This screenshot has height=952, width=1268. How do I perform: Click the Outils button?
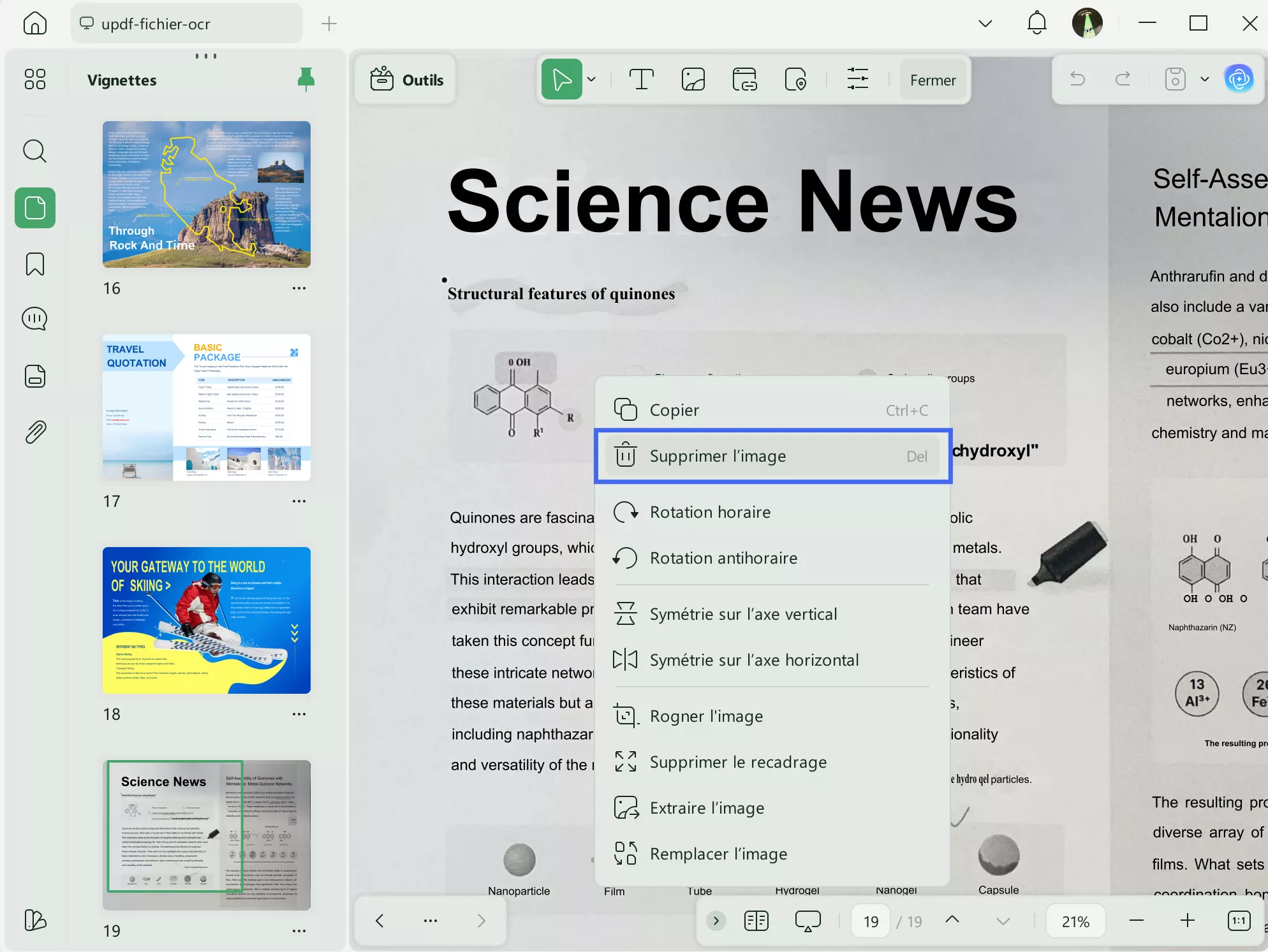[406, 80]
